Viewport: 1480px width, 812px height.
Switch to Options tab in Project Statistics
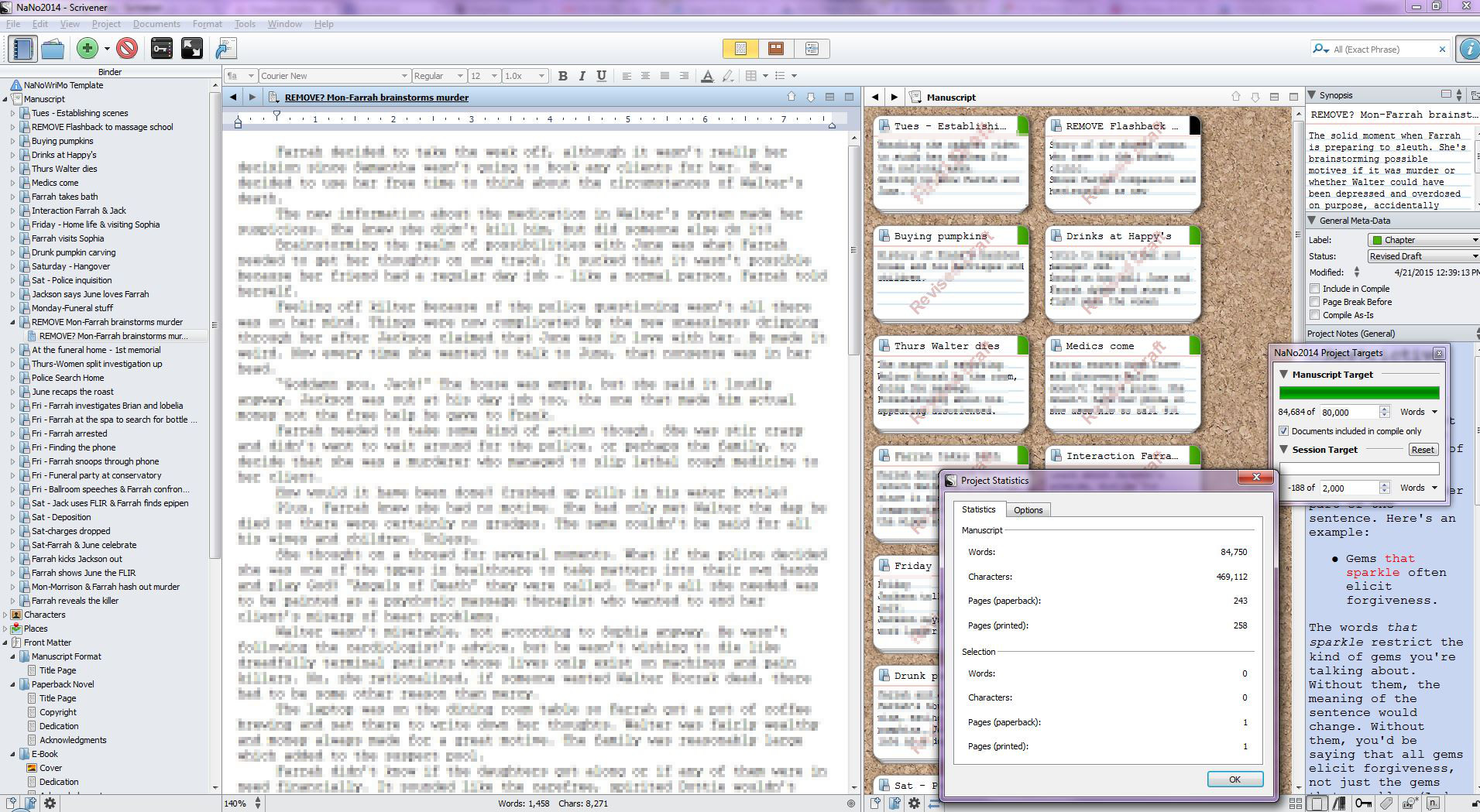click(1028, 510)
